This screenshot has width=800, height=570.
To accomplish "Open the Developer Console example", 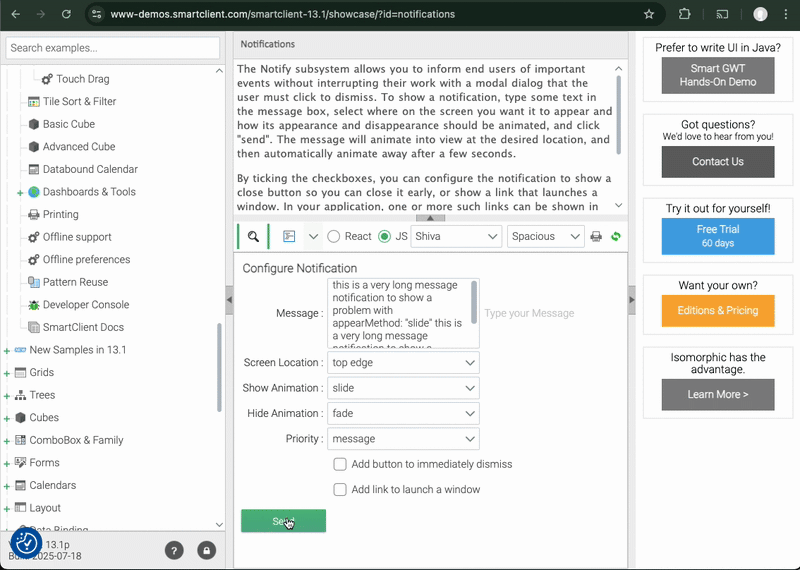I will (x=86, y=305).
